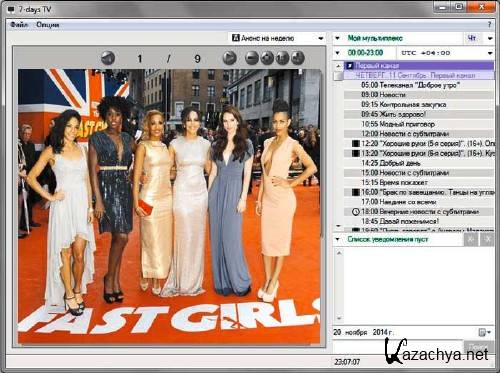Click schedule list scroll-up arrow
The height and width of the screenshot is (373, 500).
tap(338, 66)
